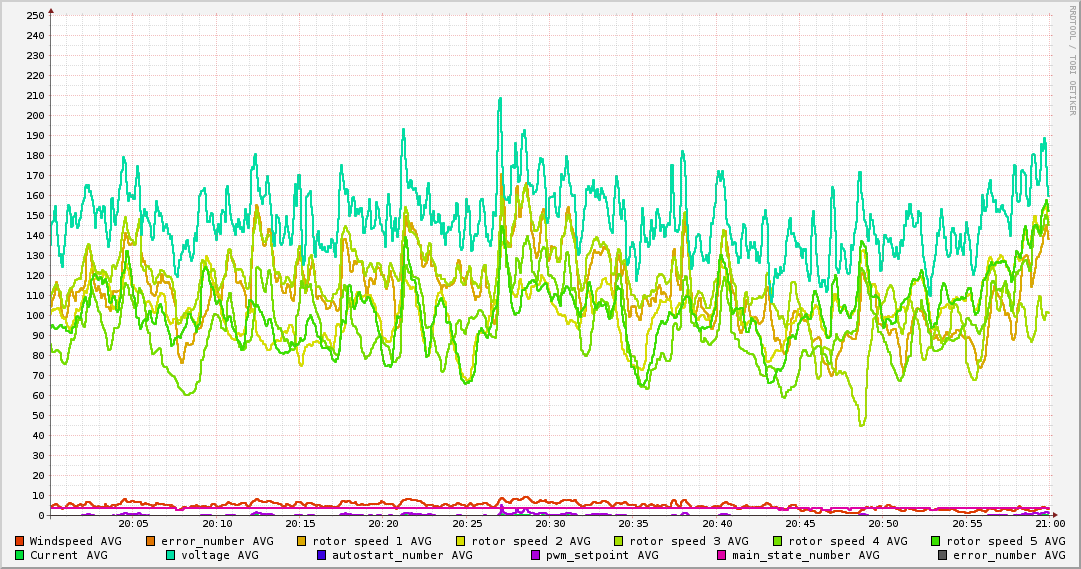Click the y-axis value 250

point(34,15)
